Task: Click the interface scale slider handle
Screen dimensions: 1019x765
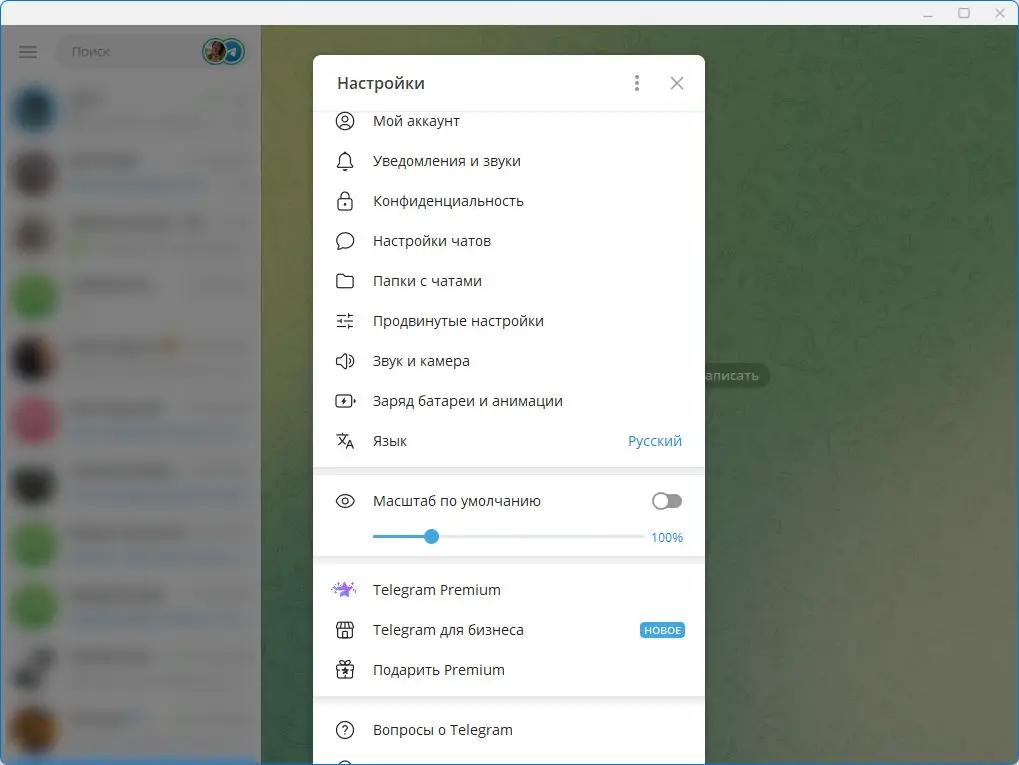Action: [x=432, y=537]
